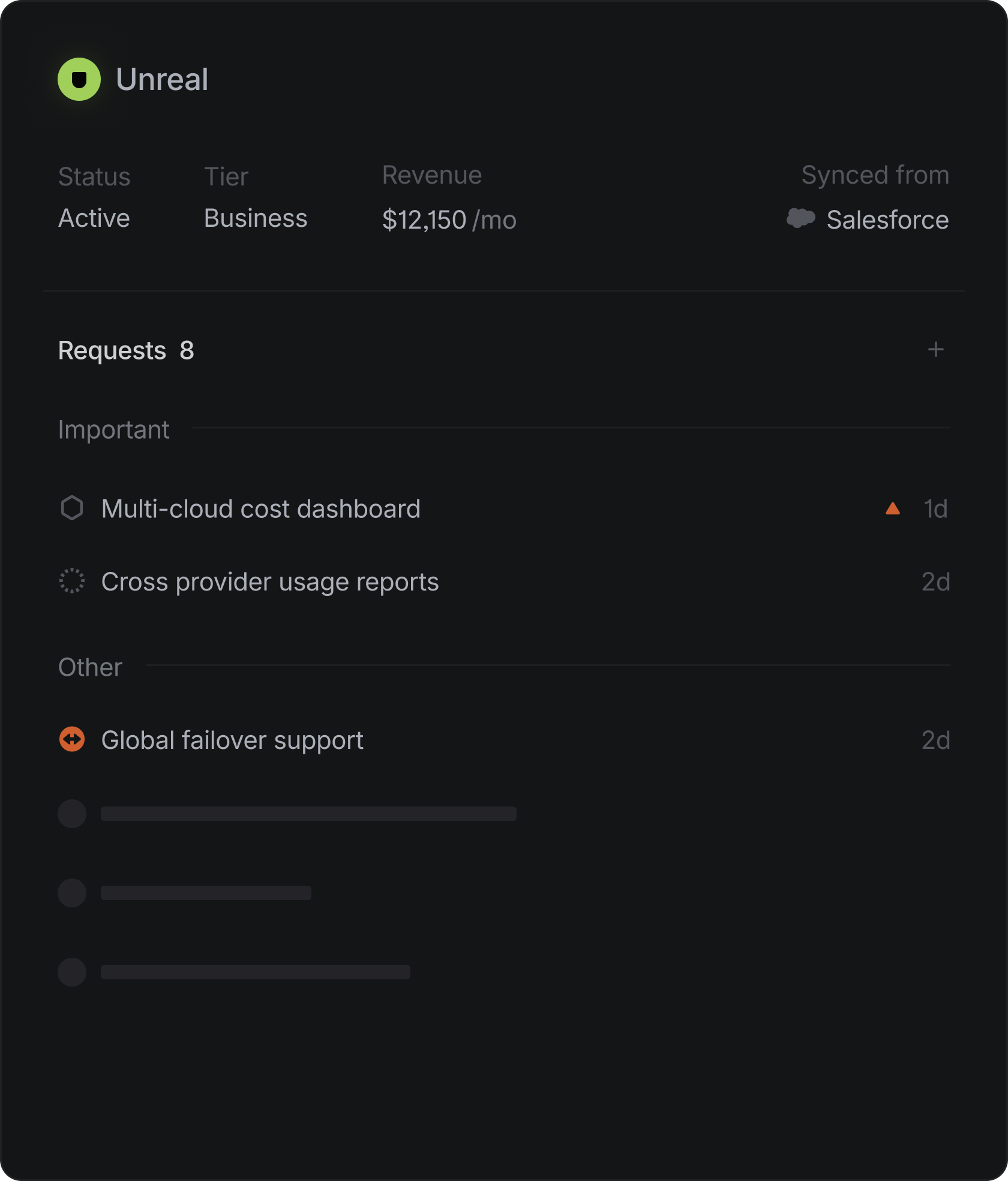Click the first loading placeholder row
Screen dimensions: 1008x1181
click(x=308, y=814)
